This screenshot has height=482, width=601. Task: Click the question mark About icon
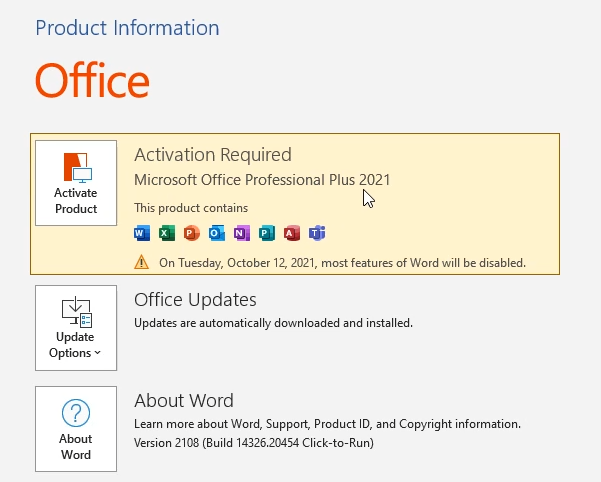76,413
